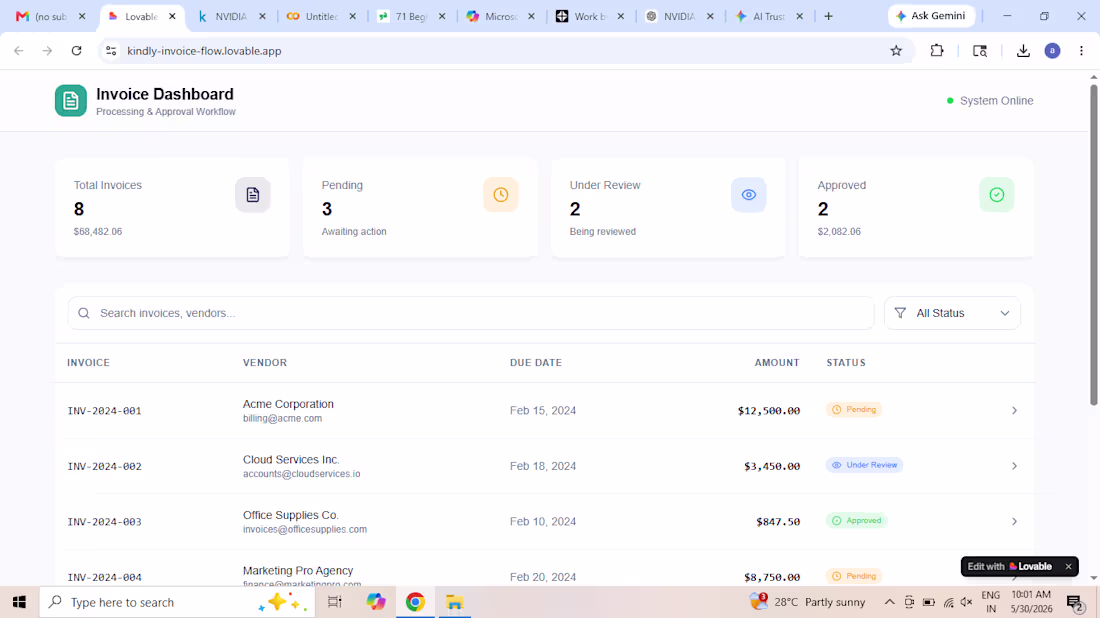The height and width of the screenshot is (618, 1100).
Task: Click the System Online status indicator
Action: 990,100
